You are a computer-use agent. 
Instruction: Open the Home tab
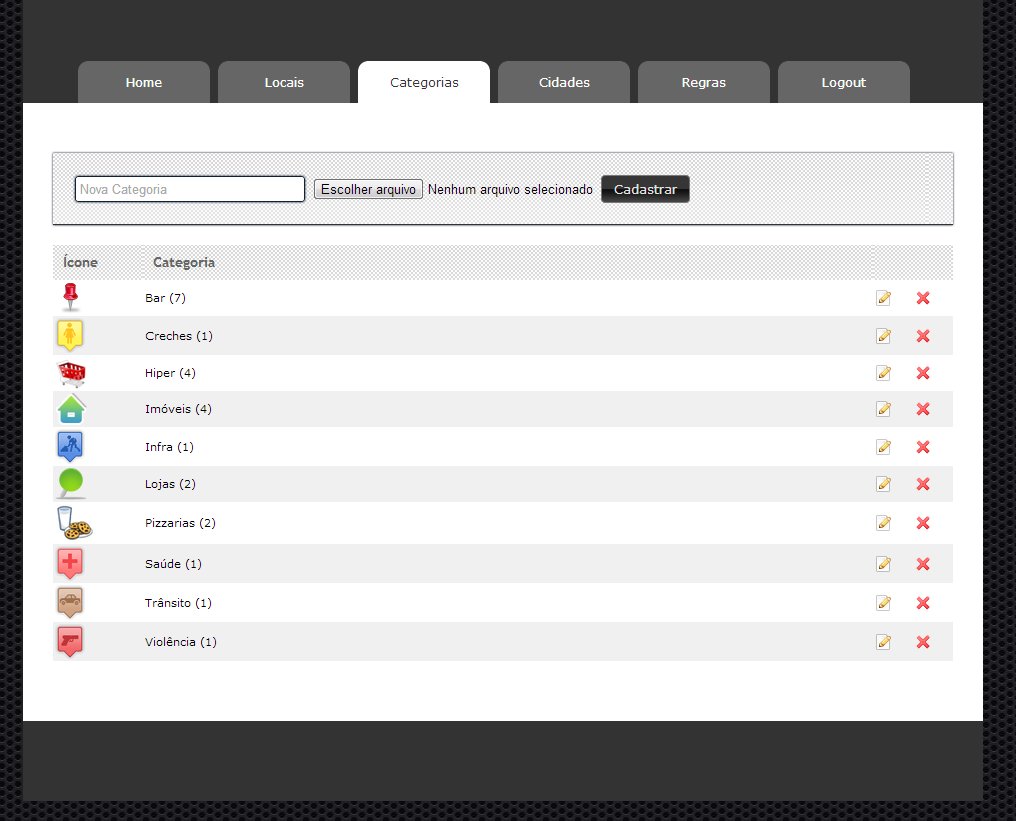click(144, 82)
